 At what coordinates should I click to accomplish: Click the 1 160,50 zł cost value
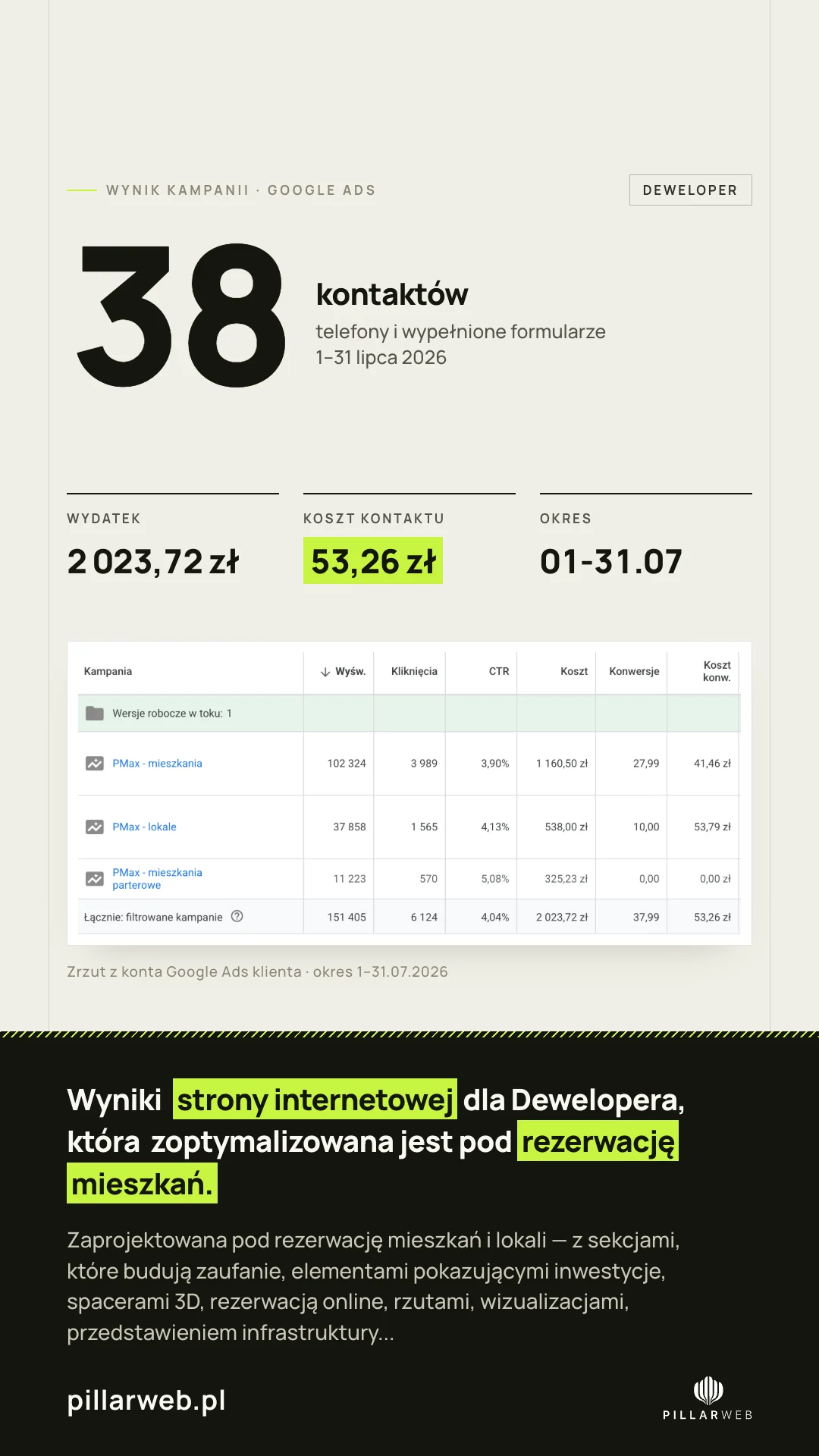[x=562, y=764]
